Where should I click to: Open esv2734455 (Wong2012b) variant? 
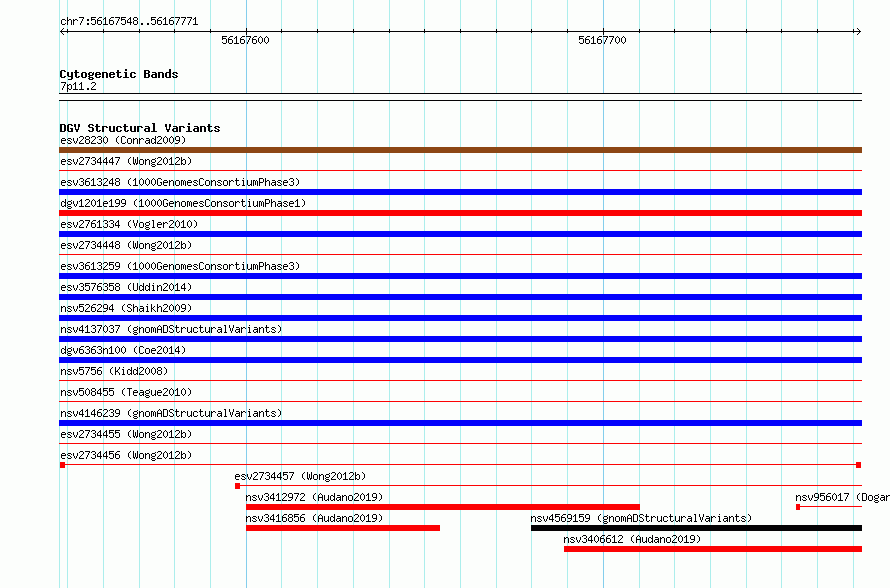pyautogui.click(x=126, y=434)
